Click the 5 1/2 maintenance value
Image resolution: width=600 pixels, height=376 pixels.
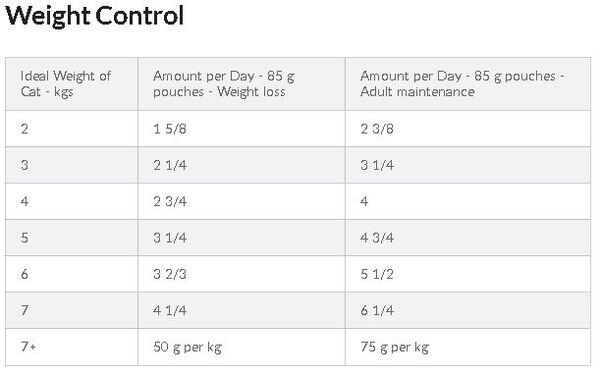377,274
